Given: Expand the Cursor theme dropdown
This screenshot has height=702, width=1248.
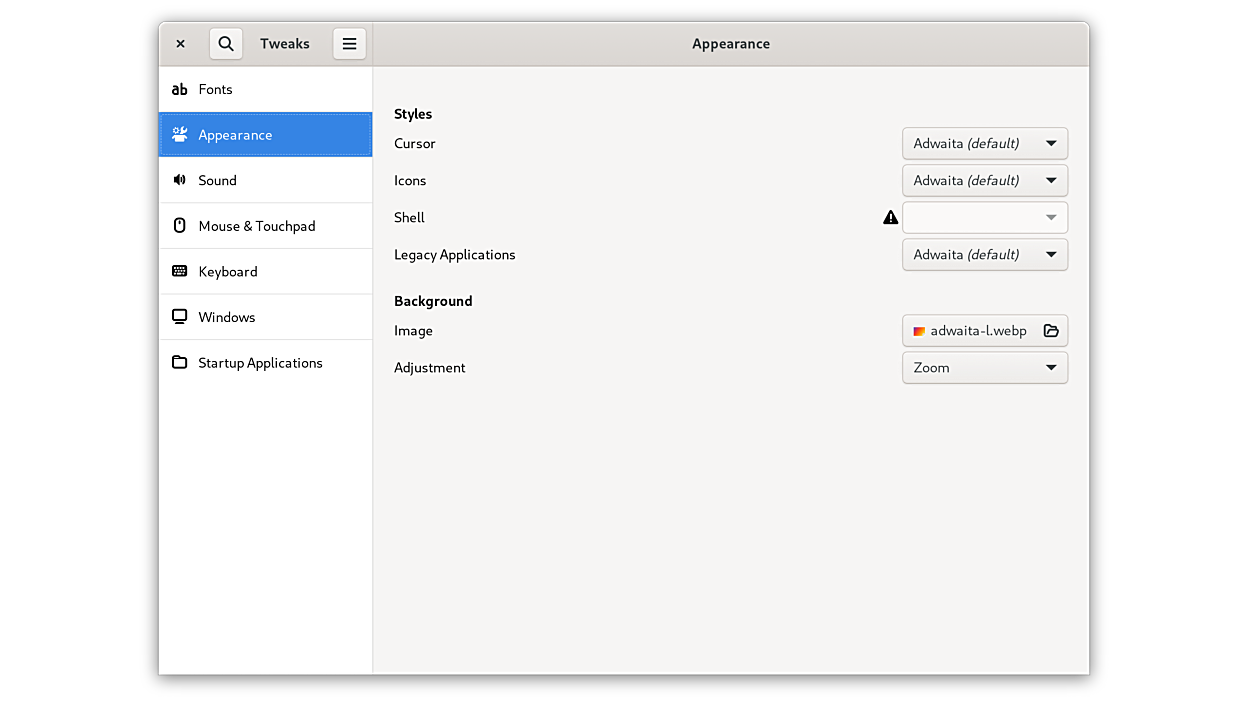Looking at the screenshot, I should pos(984,143).
